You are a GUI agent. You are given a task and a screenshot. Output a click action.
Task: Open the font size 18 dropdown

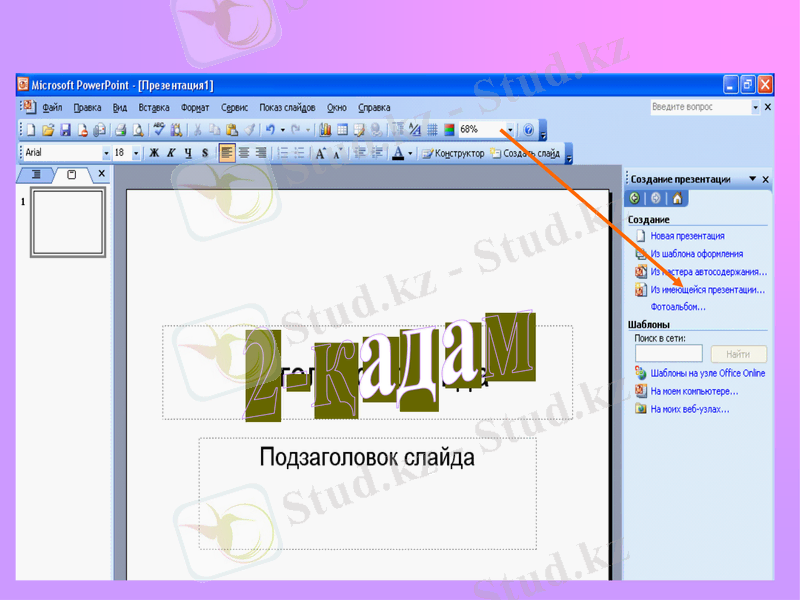pyautogui.click(x=136, y=153)
